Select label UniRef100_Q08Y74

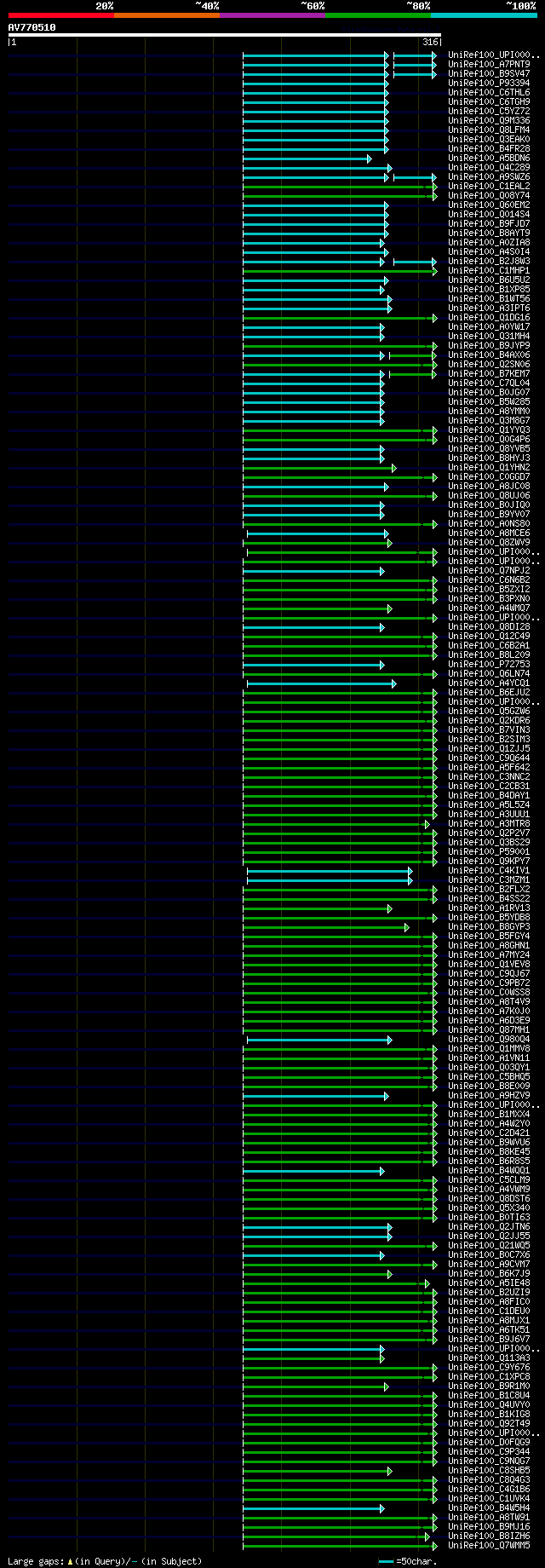point(489,196)
